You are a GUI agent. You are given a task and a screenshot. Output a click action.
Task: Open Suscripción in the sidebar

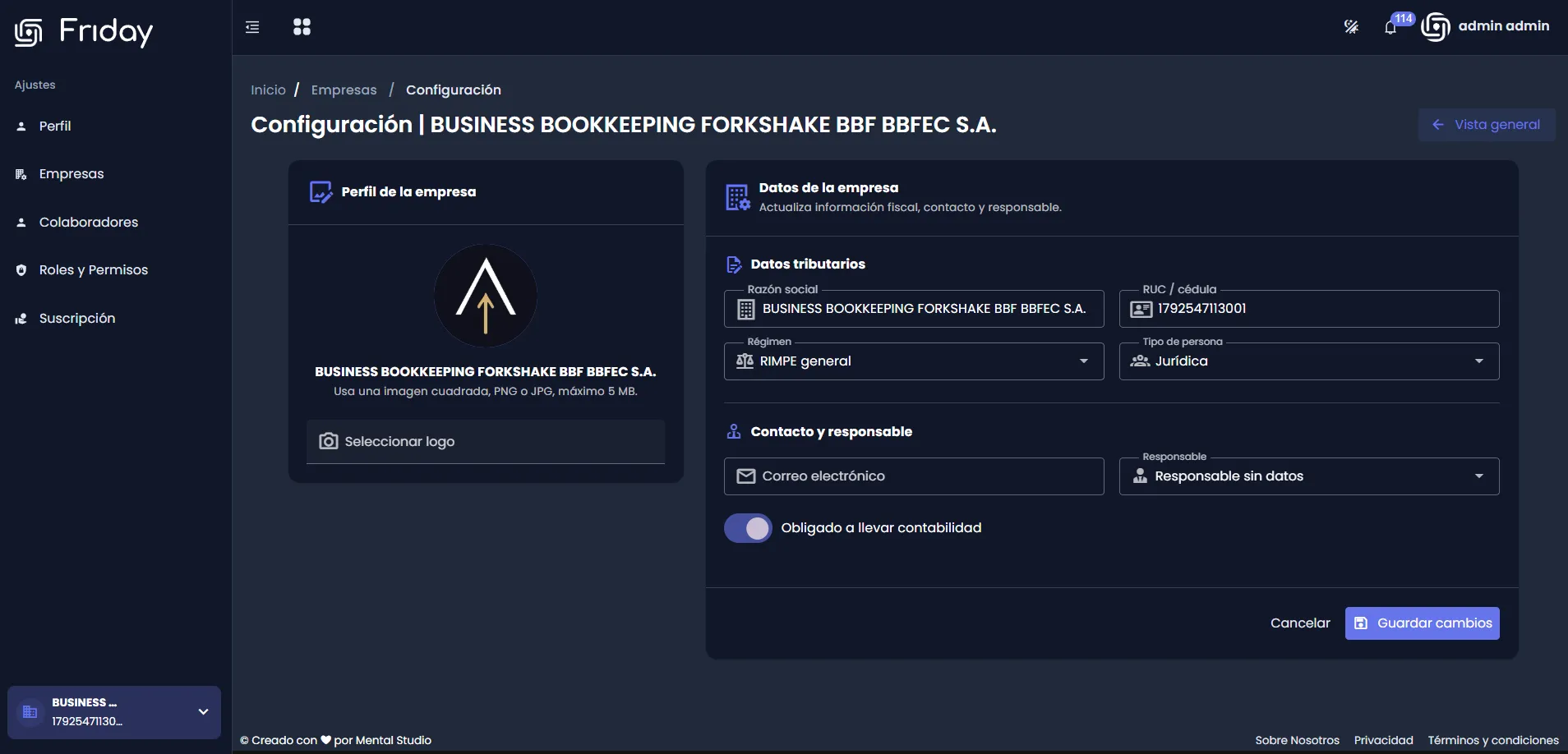(x=76, y=319)
